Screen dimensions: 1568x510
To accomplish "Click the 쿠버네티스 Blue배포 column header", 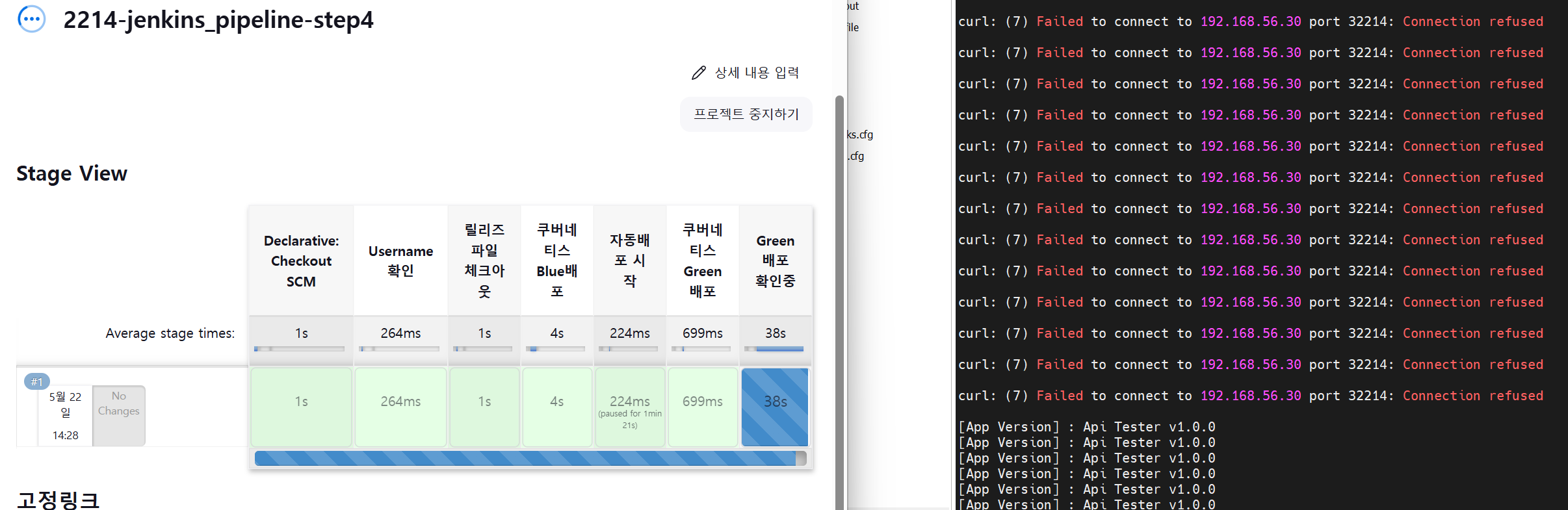I will (557, 261).
